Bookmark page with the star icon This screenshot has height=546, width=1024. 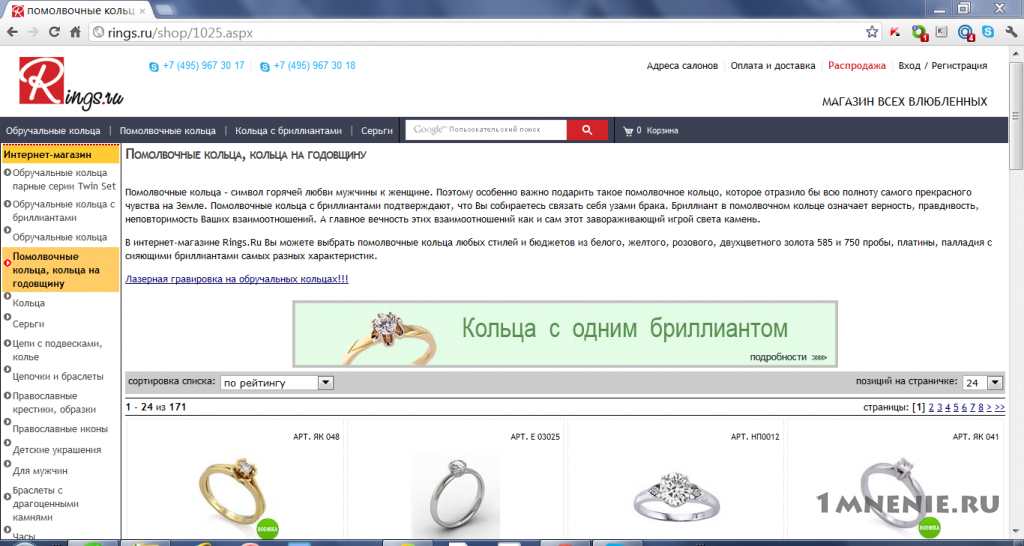click(872, 32)
